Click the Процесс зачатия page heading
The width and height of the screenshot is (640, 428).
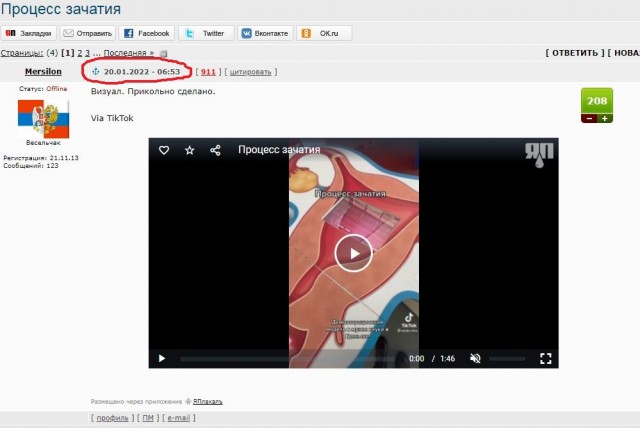(61, 9)
